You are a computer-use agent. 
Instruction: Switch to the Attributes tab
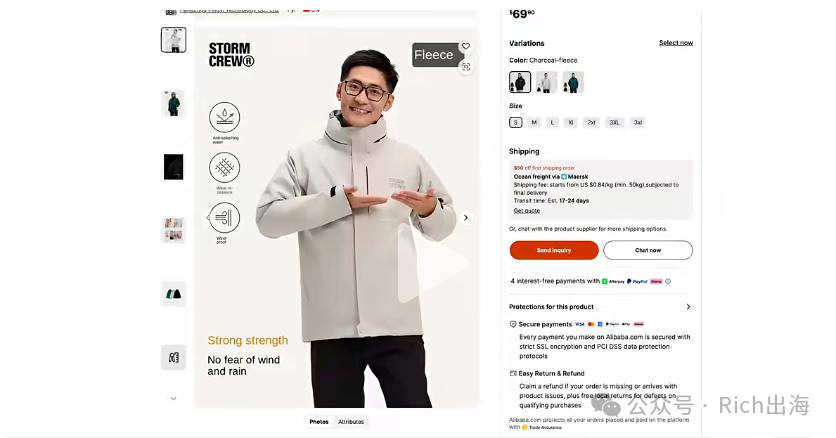point(351,421)
